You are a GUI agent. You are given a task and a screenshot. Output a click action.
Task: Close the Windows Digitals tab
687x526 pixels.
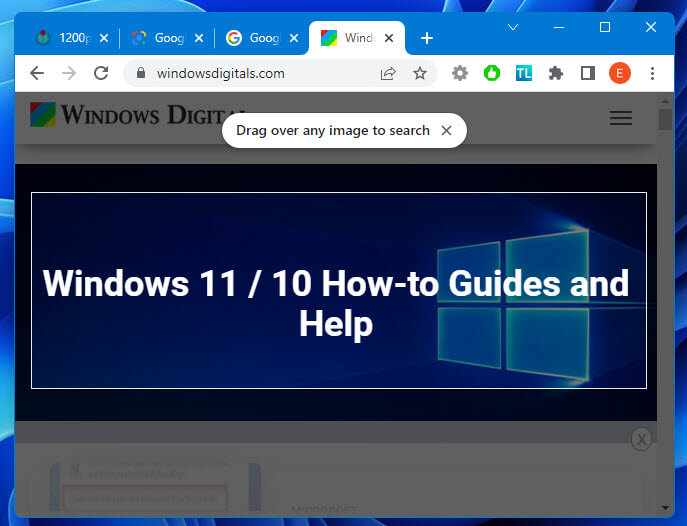[389, 38]
